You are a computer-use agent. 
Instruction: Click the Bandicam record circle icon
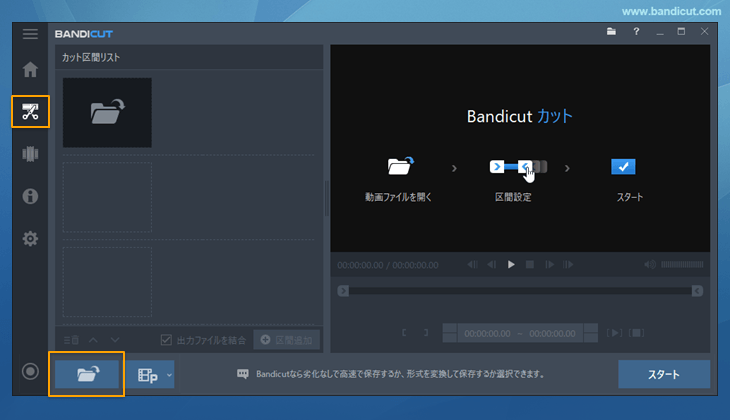[30, 371]
